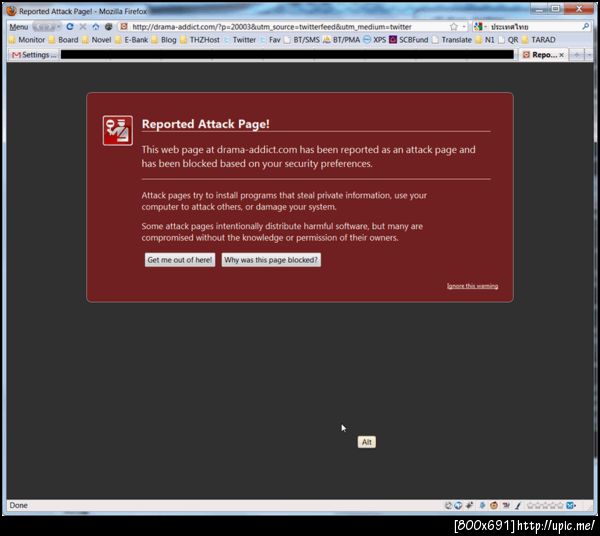Open the Monitor bookmark folder
The width and height of the screenshot is (600, 536).
point(27,39)
